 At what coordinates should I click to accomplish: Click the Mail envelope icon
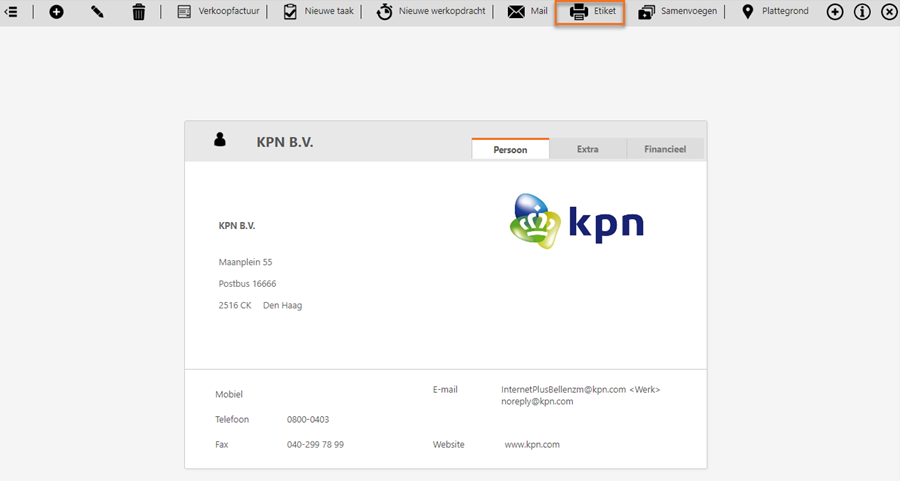pos(516,11)
